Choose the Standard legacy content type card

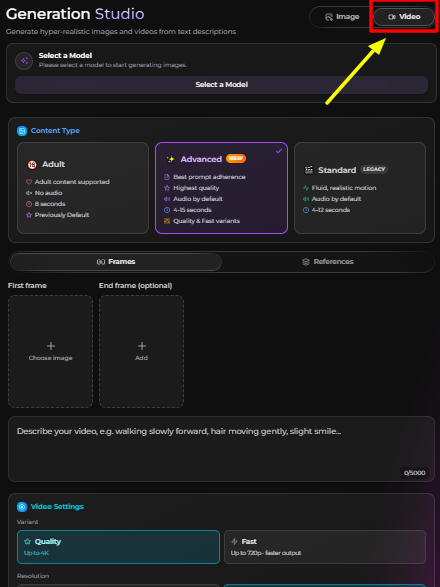pyautogui.click(x=360, y=188)
